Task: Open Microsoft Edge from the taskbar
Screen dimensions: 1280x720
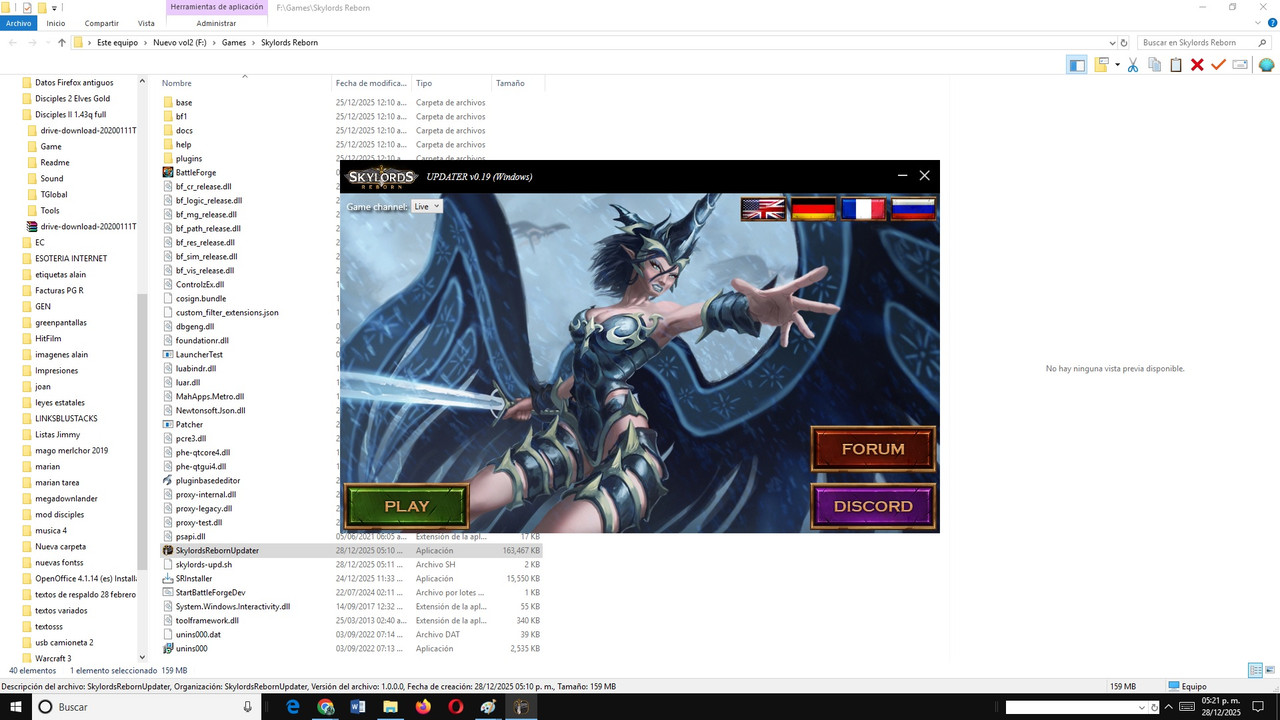Action: point(293,707)
